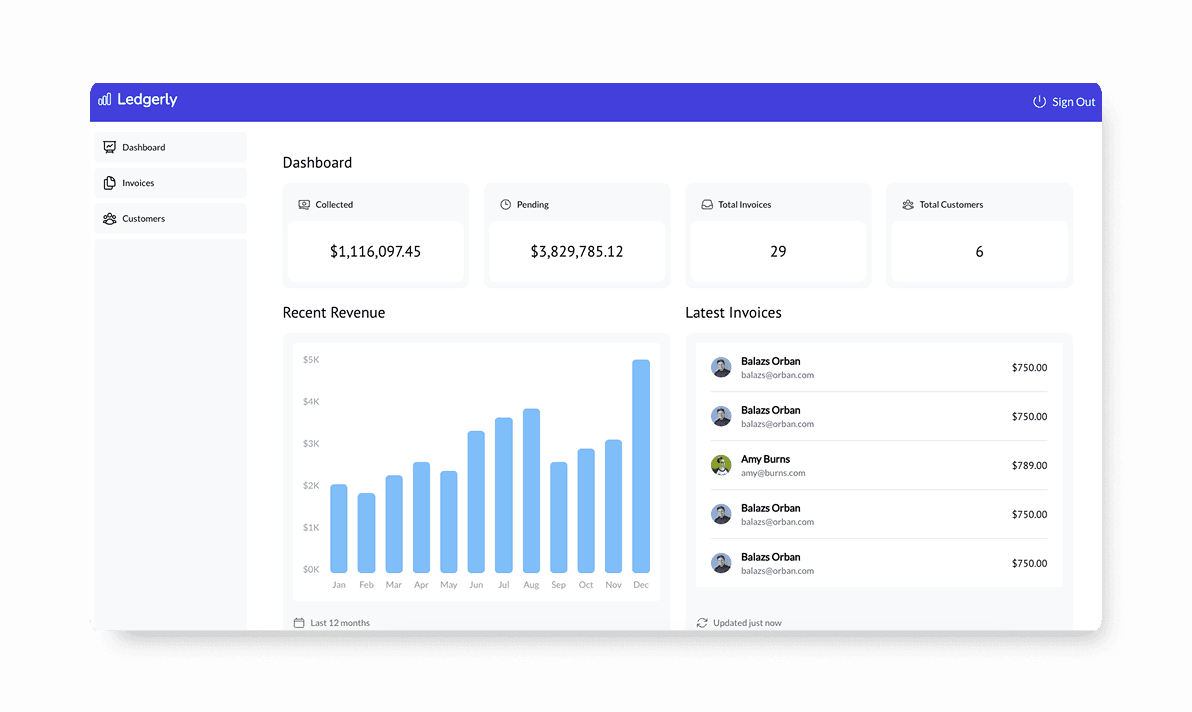1192x712 pixels.
Task: Click the May revenue bar
Action: click(x=449, y=521)
